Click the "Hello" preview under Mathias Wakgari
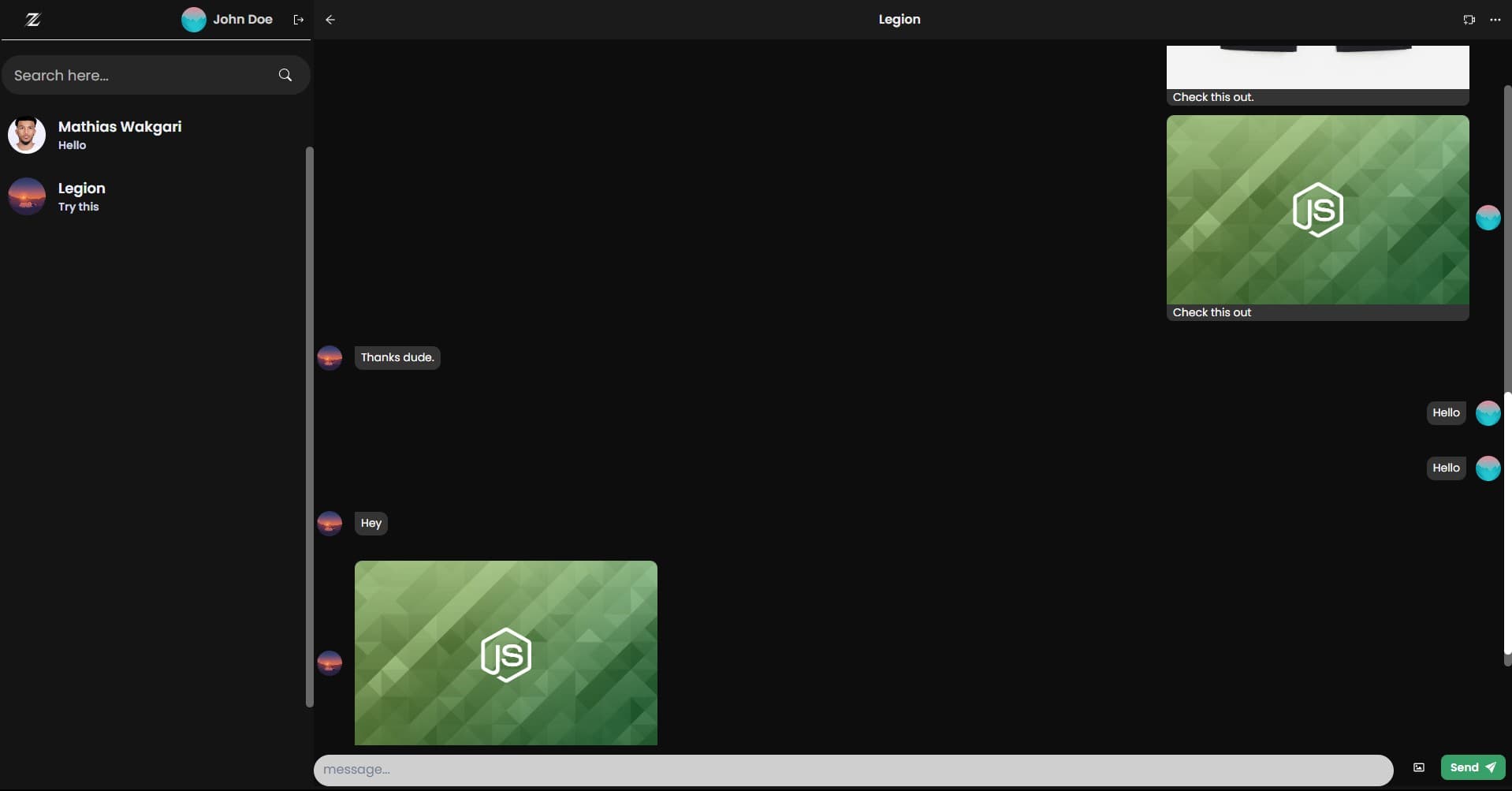 click(x=72, y=145)
